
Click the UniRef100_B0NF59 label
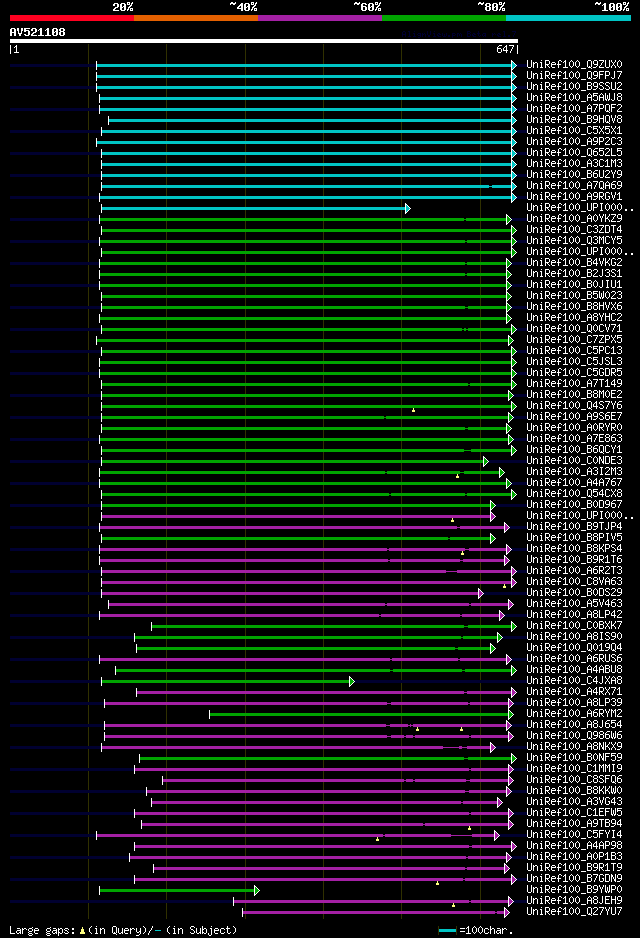point(574,757)
